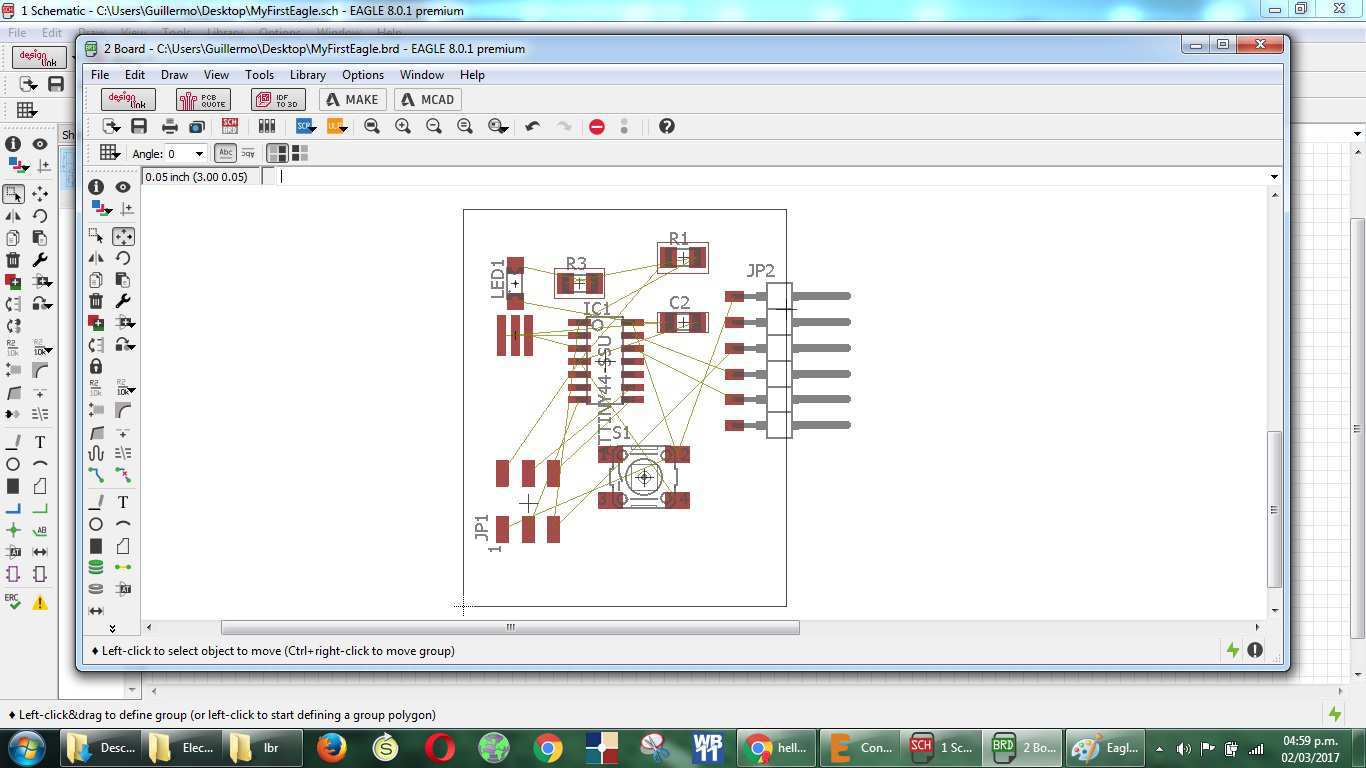Select the Move tool in Board toolbar

123,236
